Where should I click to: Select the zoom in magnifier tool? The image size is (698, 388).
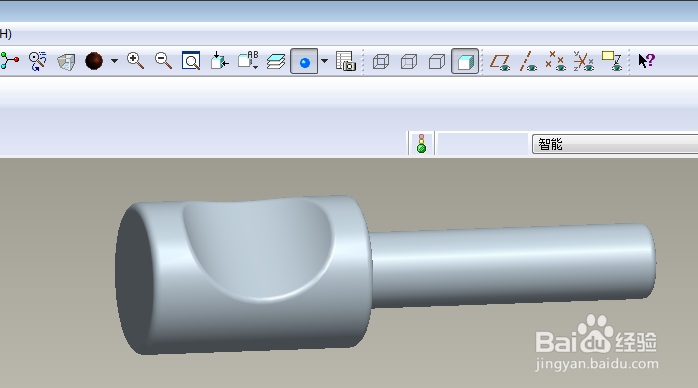135,61
